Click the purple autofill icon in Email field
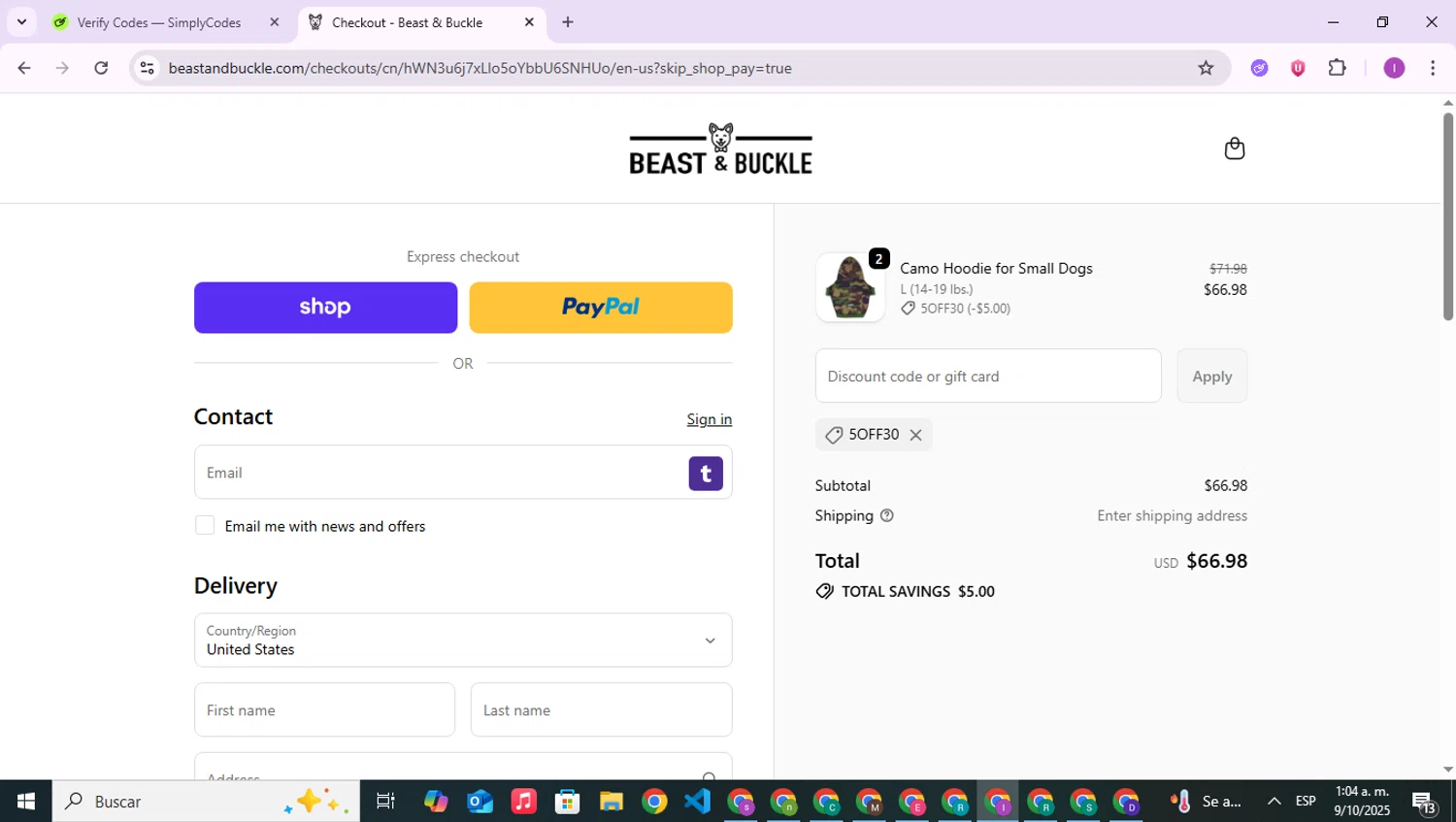The width and height of the screenshot is (1456, 822). 706,473
